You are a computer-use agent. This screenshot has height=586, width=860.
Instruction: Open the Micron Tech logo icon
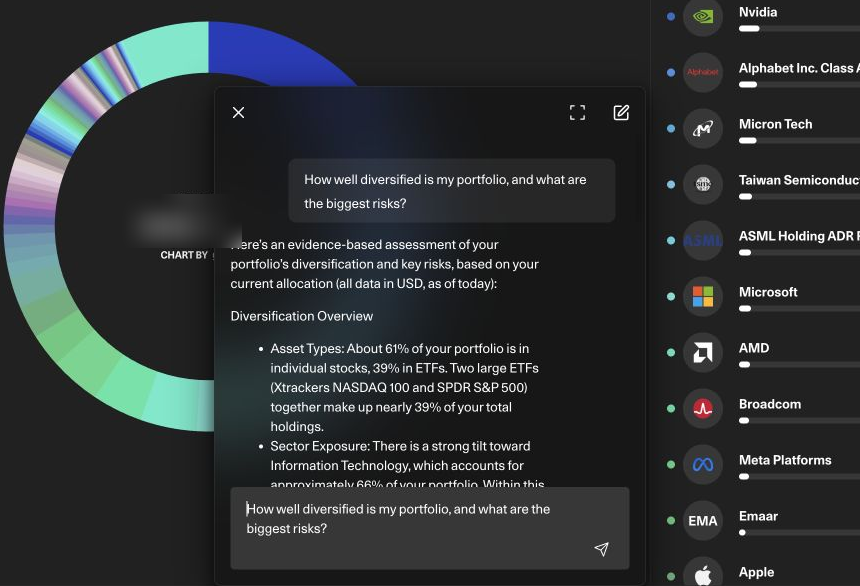point(703,128)
